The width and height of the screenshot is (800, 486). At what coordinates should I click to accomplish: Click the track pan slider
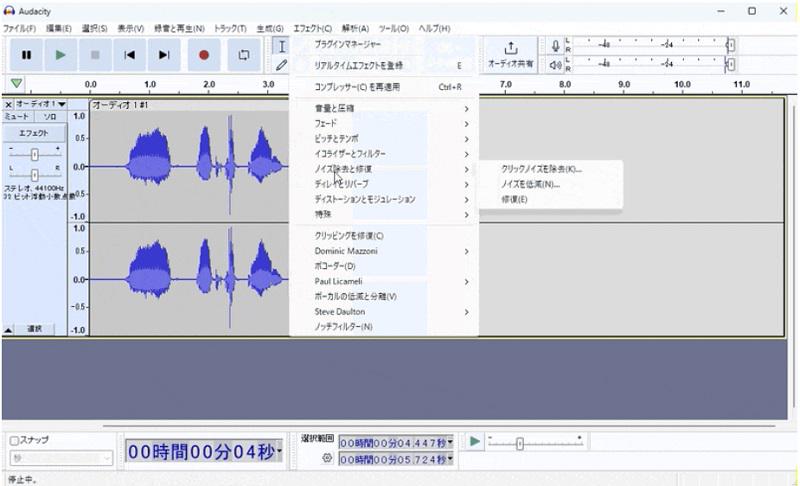34,175
